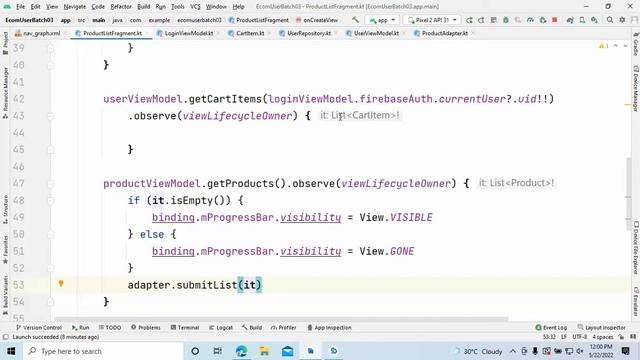
Task: Click the onCreateView breadcrumb
Action: pyautogui.click(x=317, y=20)
